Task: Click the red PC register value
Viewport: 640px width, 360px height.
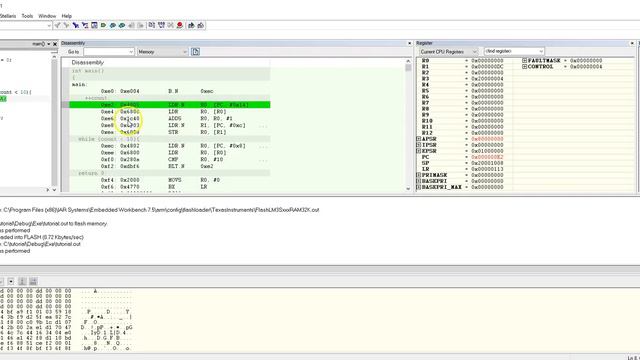Action: (487, 157)
